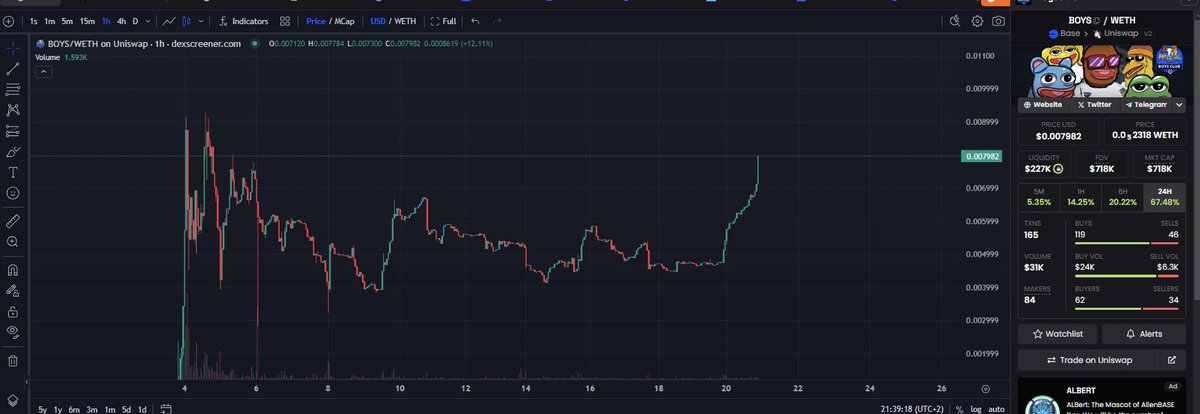Image resolution: width=1200 pixels, height=414 pixels.
Task: Take a chart snapshot with camera icon
Action: coord(998,20)
